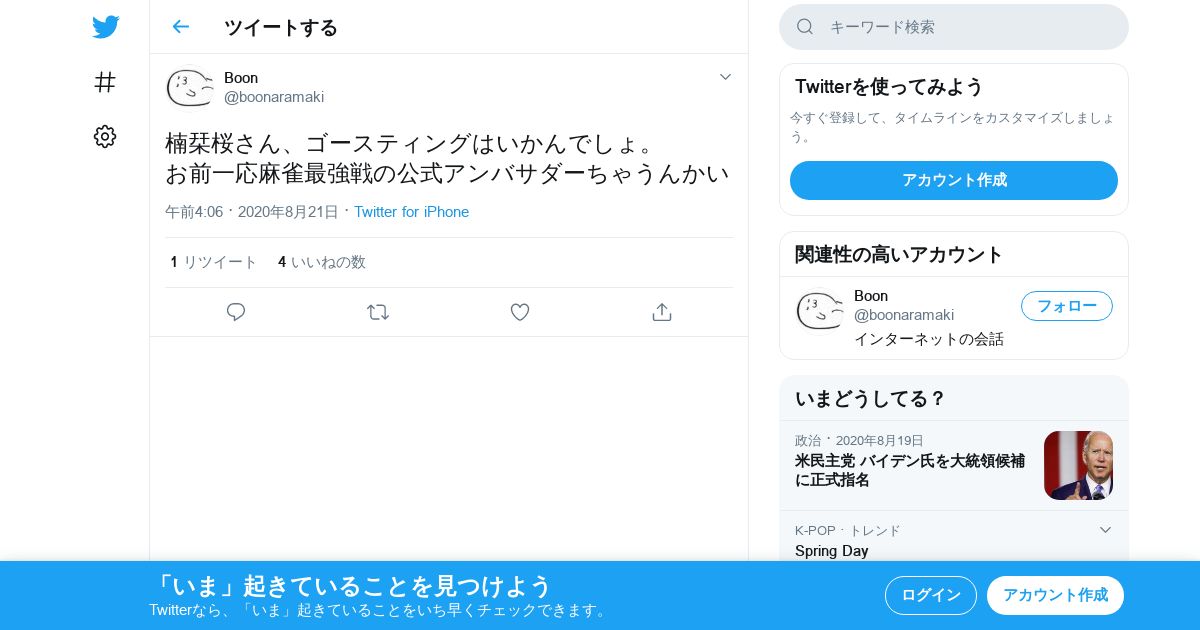Like the tweet with heart icon
1200x630 pixels.
coord(520,312)
